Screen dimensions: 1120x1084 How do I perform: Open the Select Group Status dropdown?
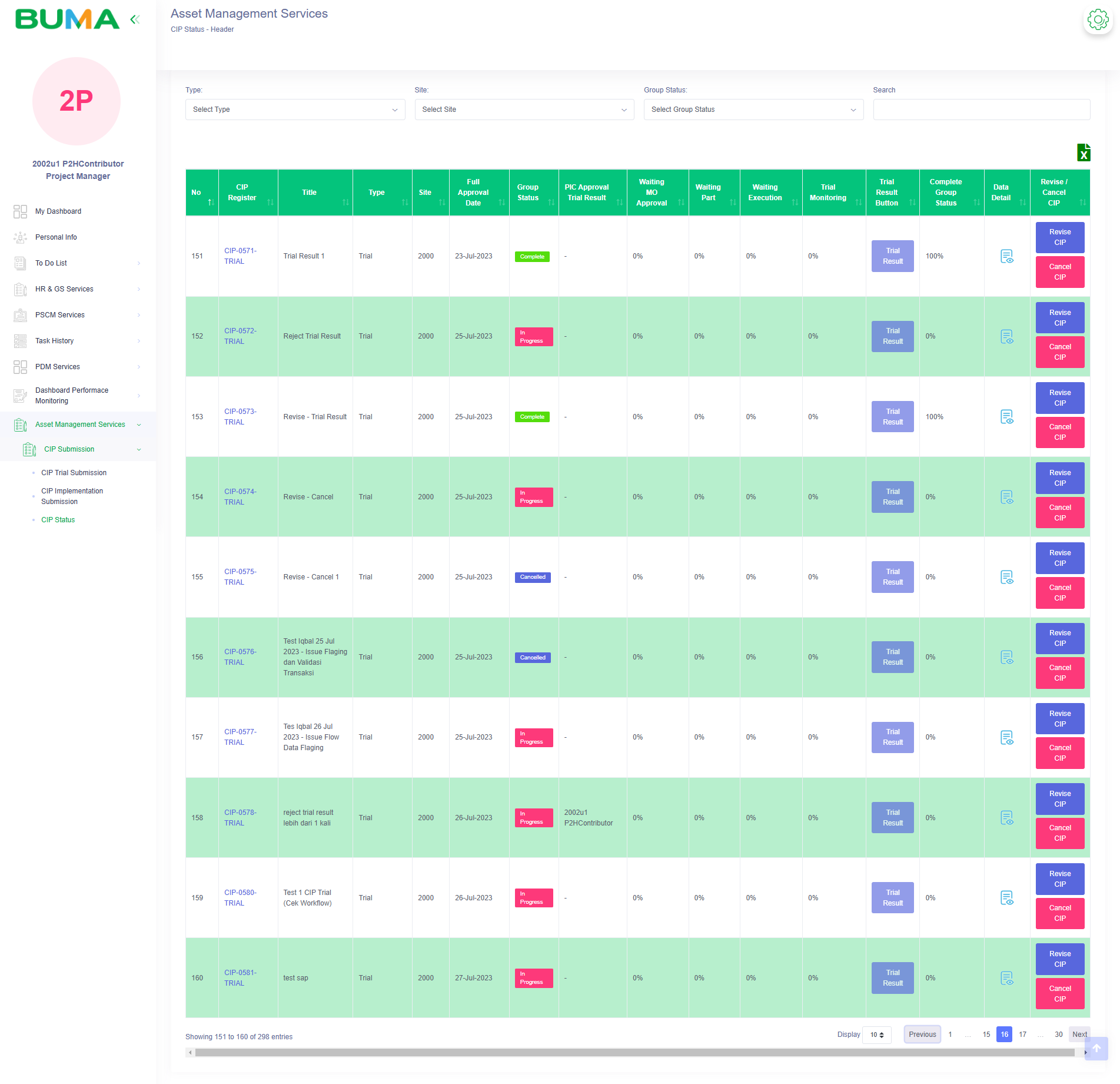coord(753,110)
